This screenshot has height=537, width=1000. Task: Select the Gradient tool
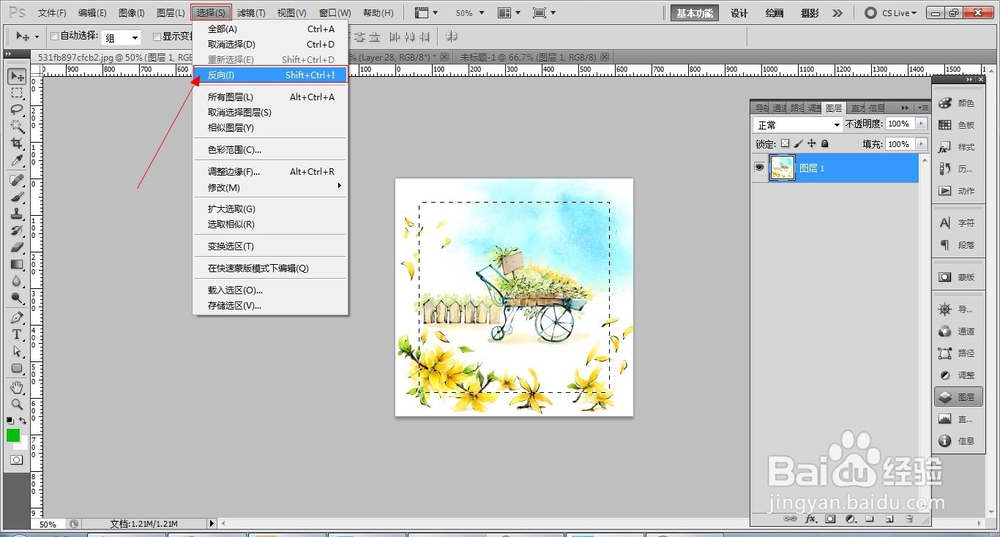(x=17, y=264)
